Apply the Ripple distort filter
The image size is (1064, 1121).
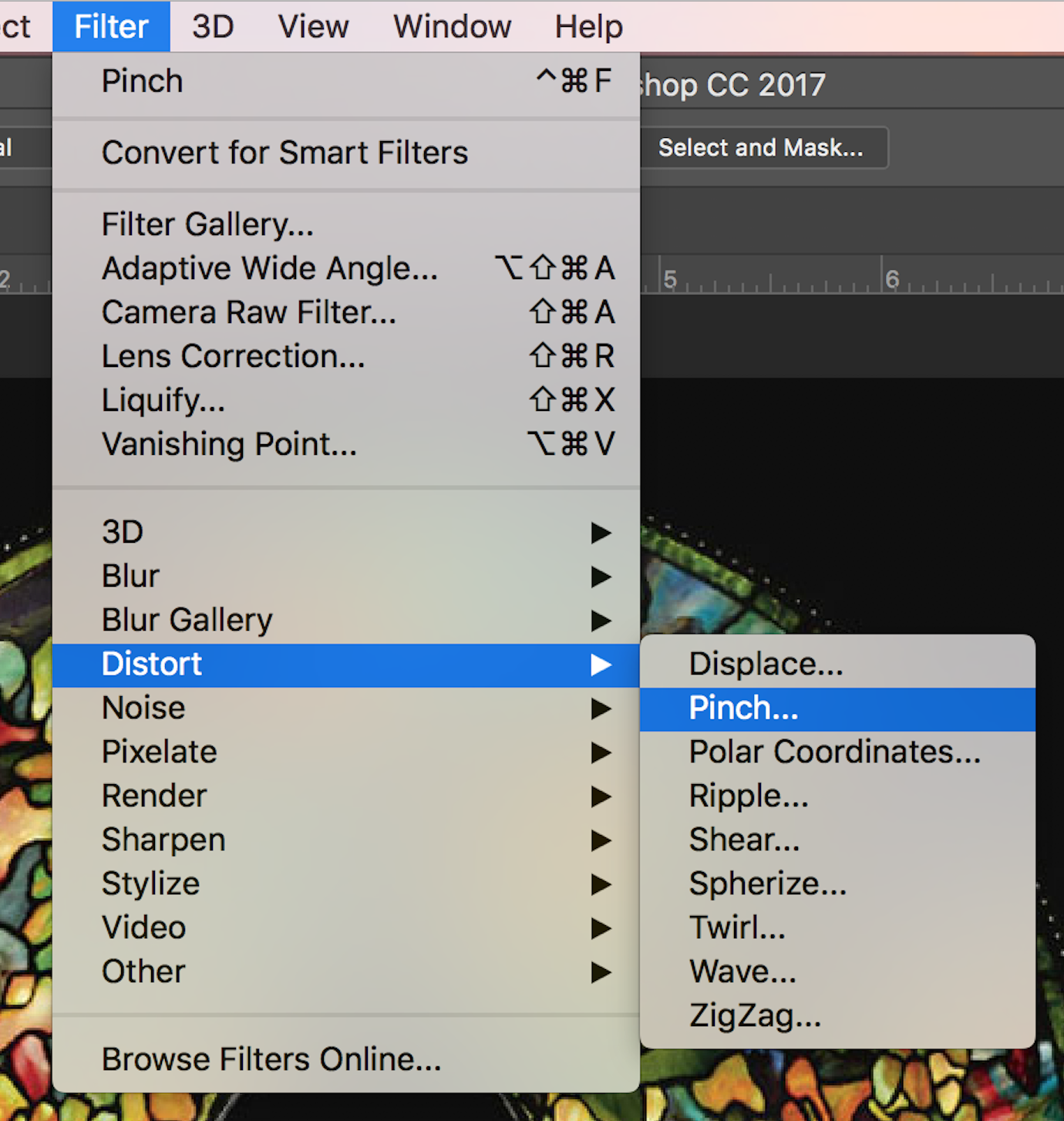coord(749,796)
